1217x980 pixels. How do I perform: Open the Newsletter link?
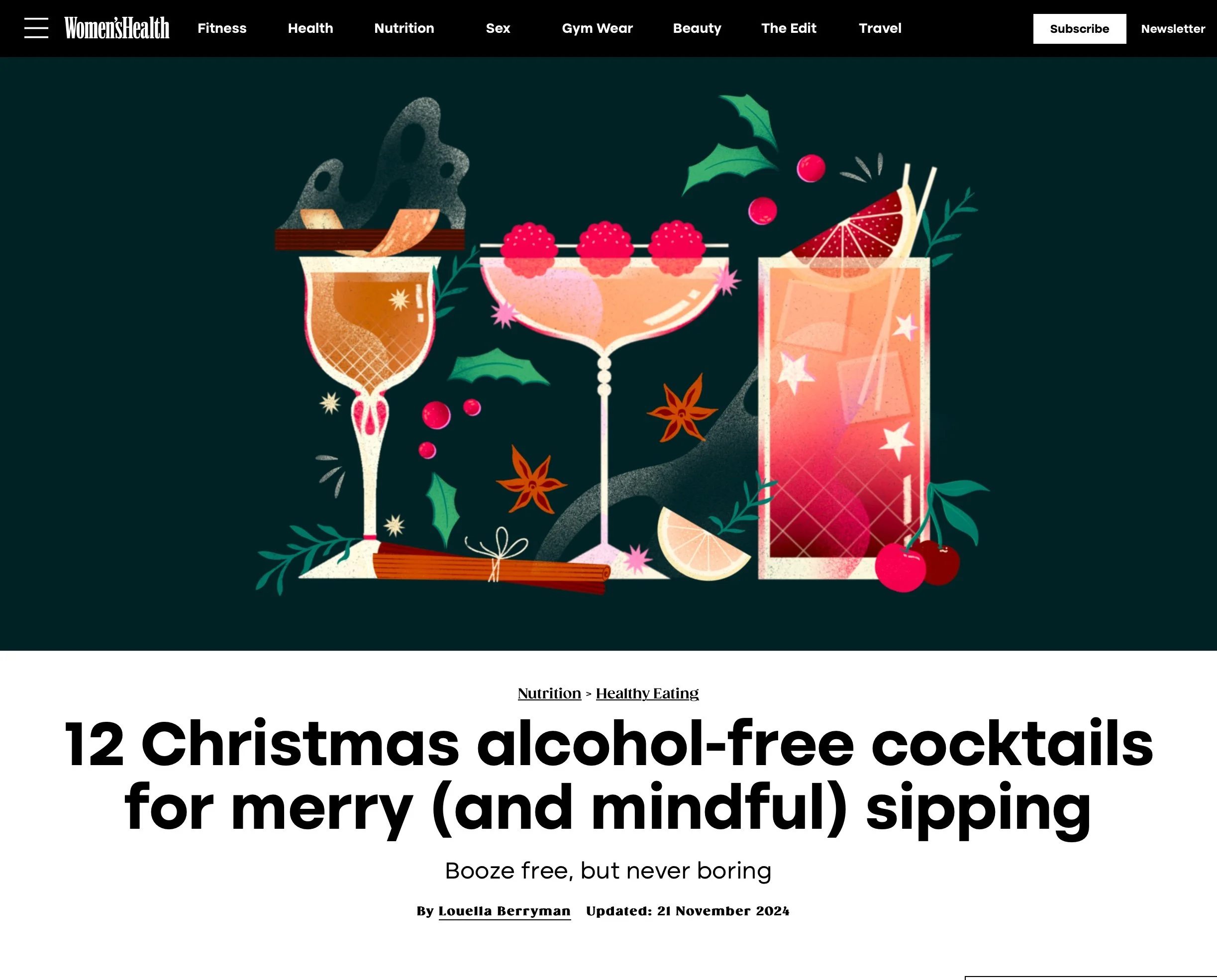tap(1173, 29)
